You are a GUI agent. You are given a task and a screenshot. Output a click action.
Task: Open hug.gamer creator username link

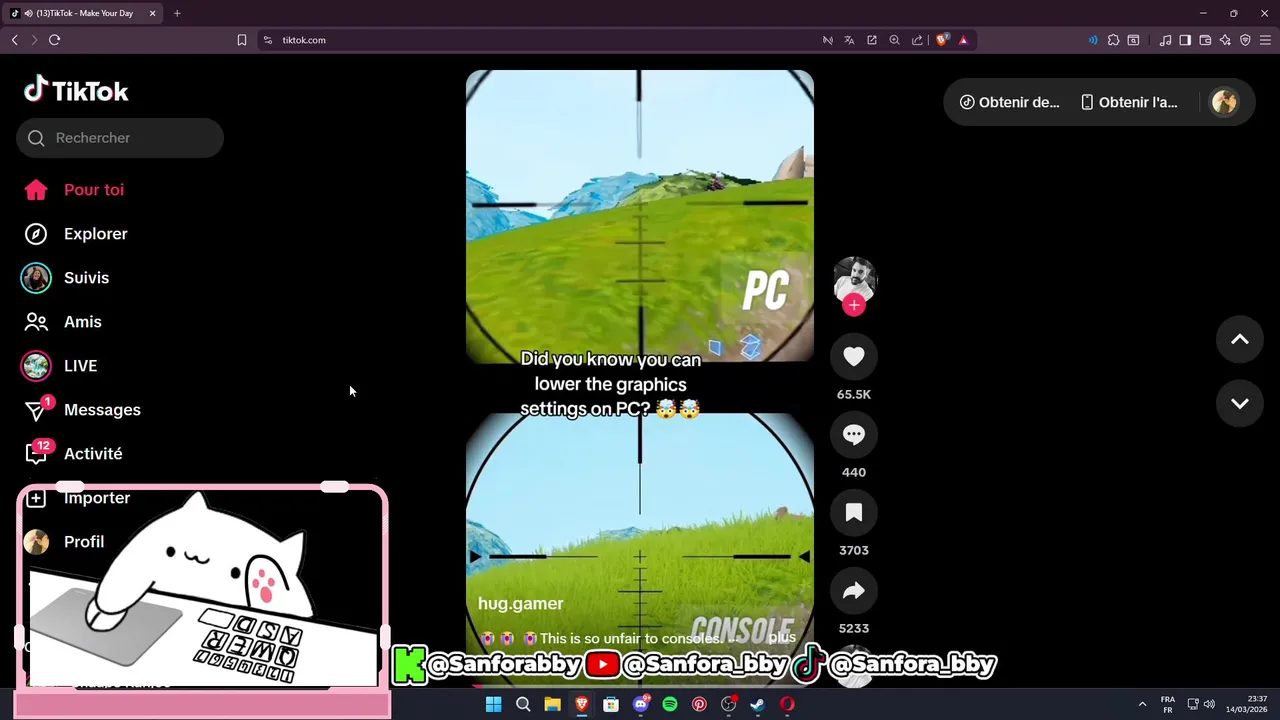[x=520, y=604]
